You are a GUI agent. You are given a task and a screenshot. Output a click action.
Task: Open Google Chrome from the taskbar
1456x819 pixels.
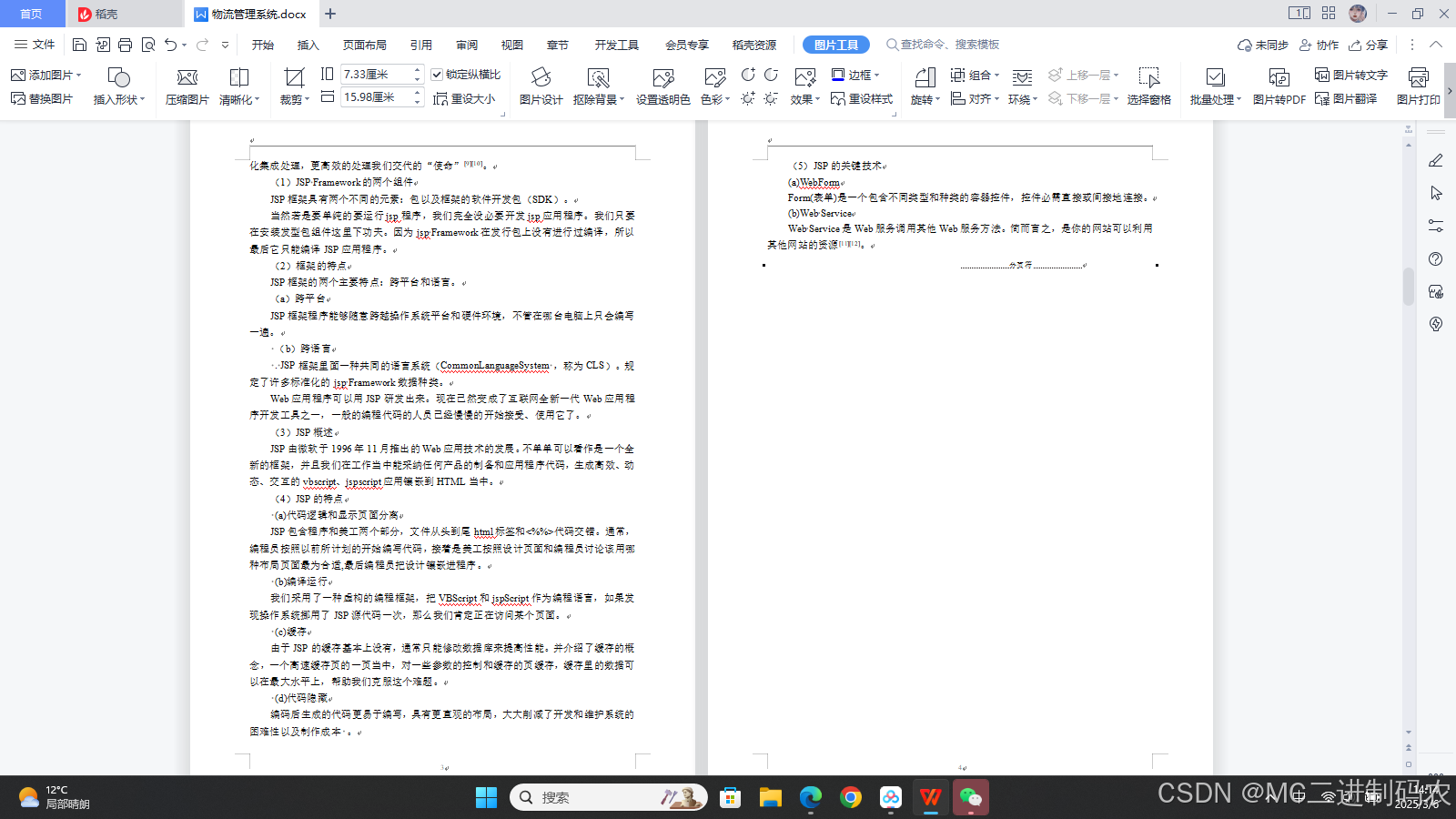tap(851, 797)
